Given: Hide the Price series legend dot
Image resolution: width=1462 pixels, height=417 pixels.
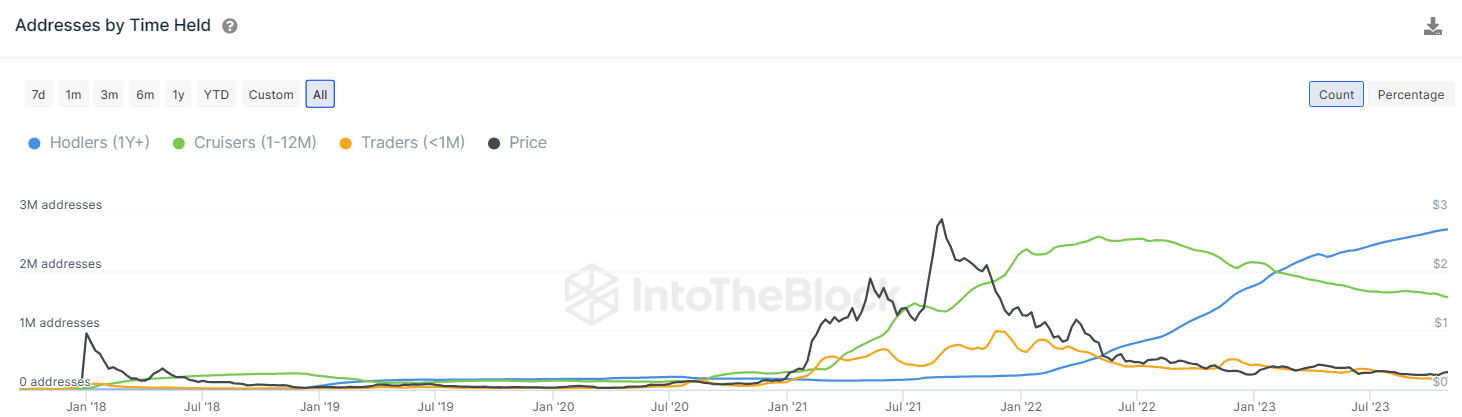Looking at the screenshot, I should click(x=494, y=143).
